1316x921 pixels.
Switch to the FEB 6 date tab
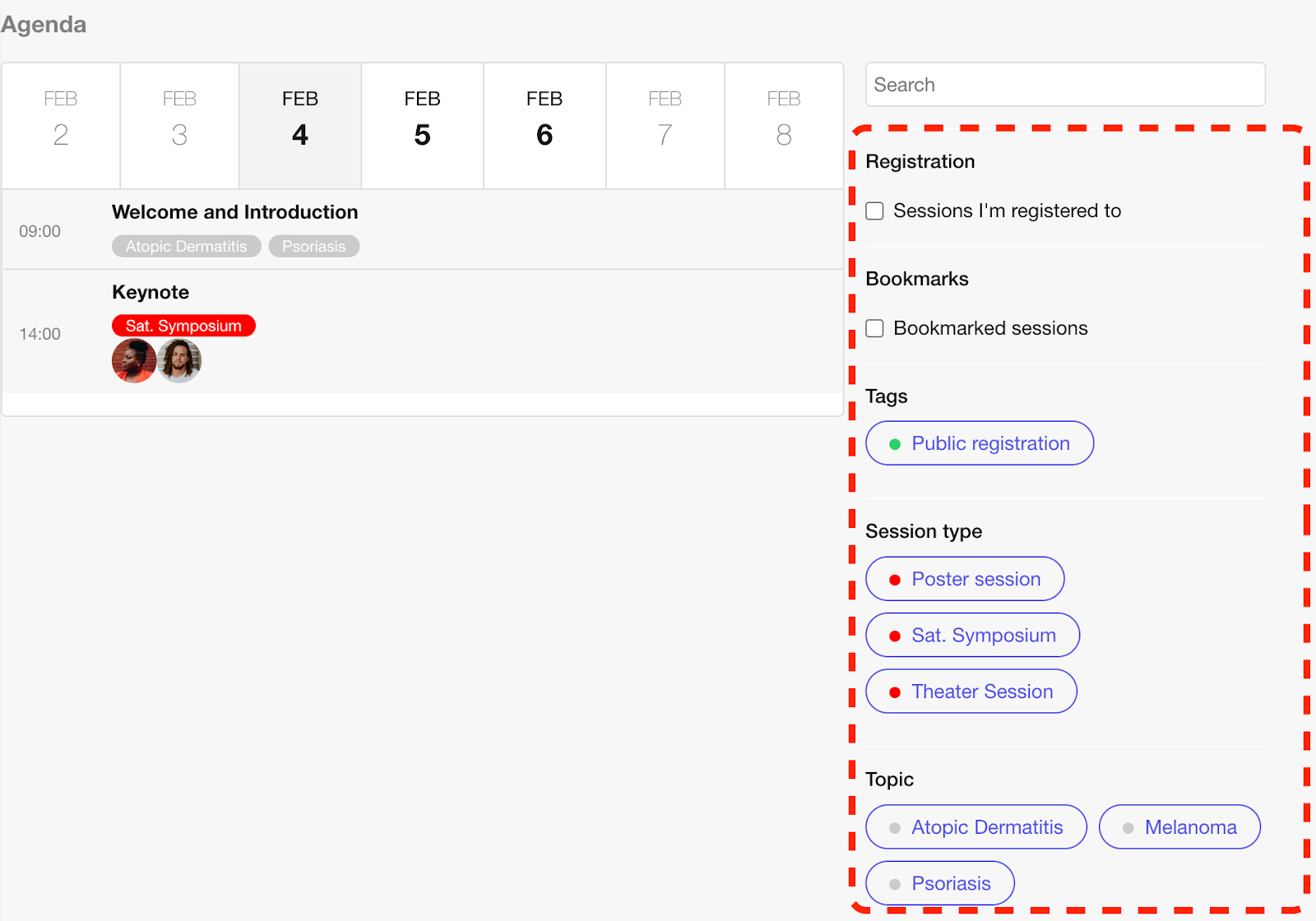[544, 126]
